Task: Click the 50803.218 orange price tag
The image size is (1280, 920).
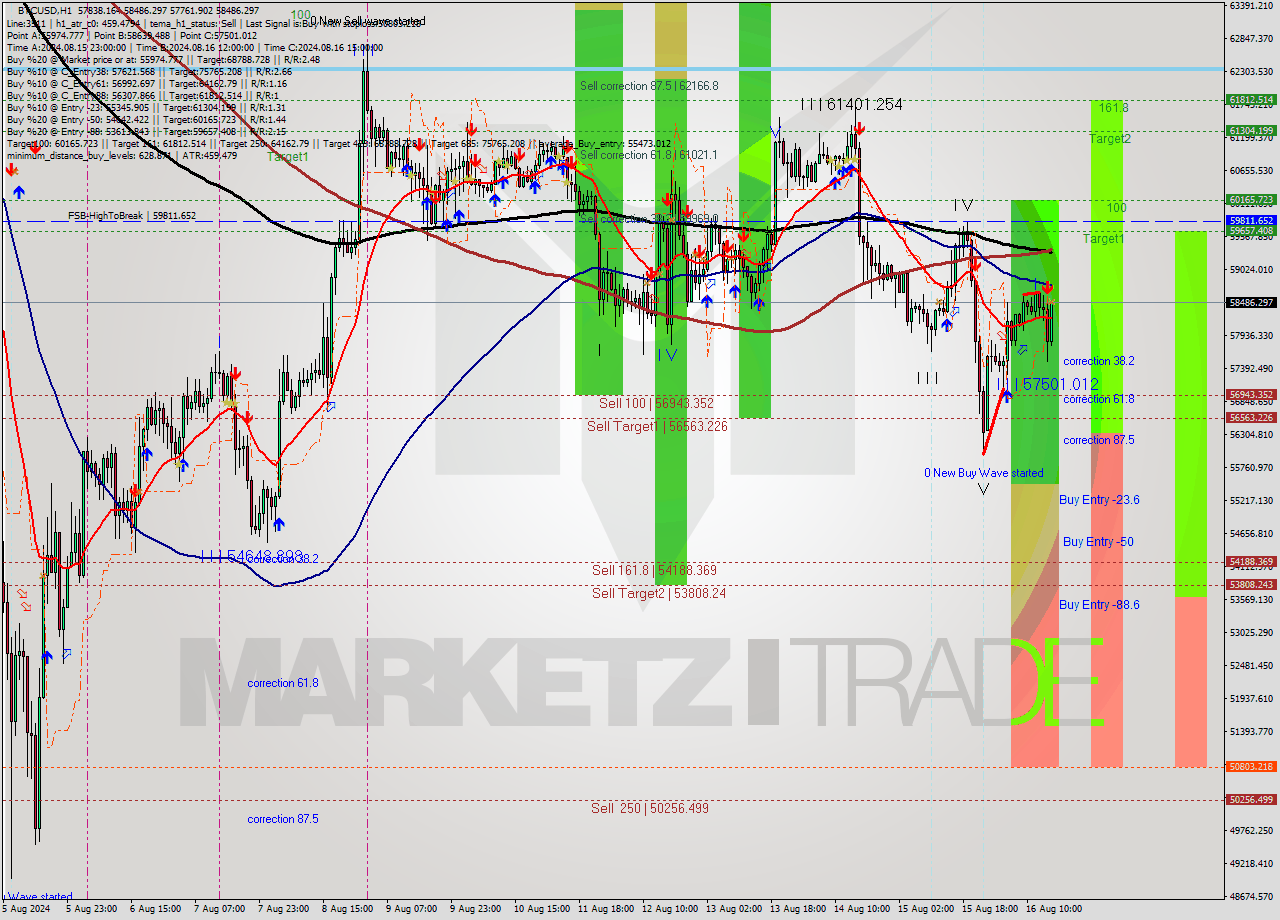Action: (x=1251, y=767)
